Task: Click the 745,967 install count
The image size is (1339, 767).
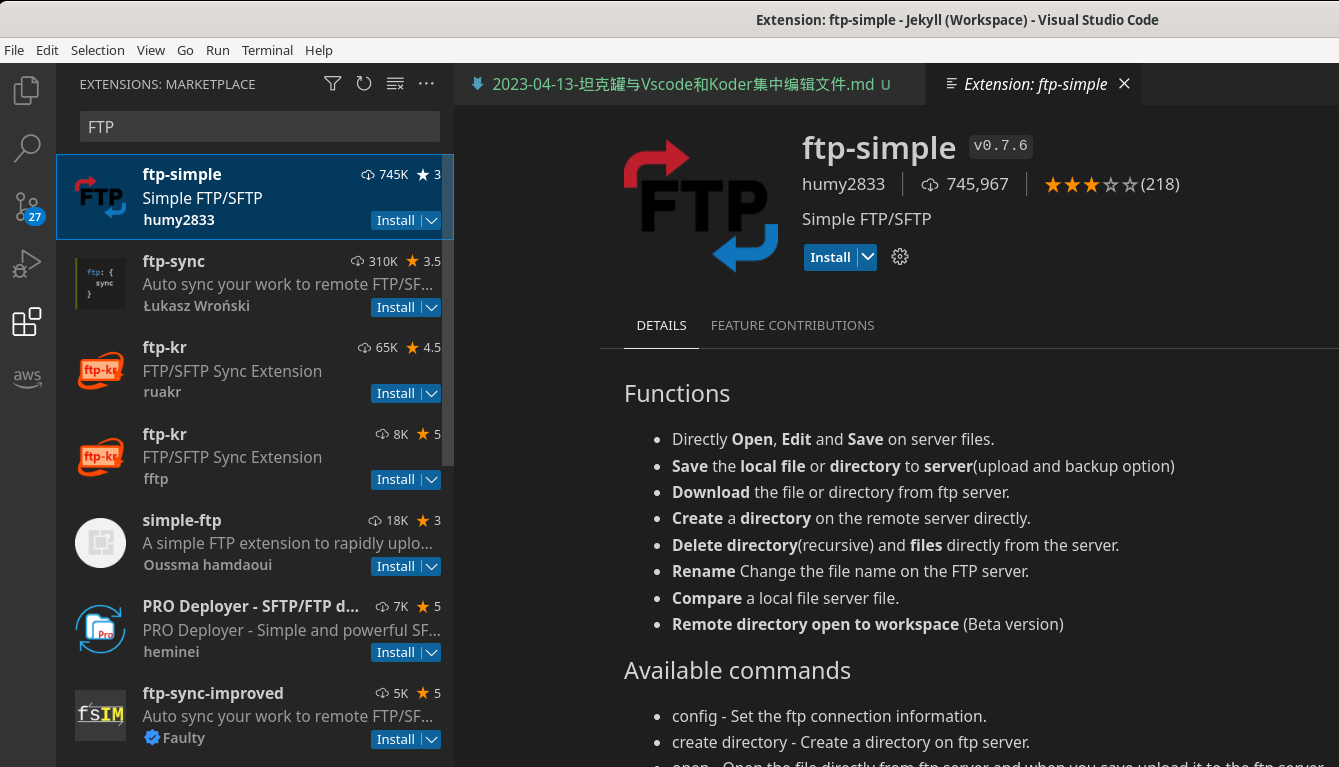Action: pos(965,184)
